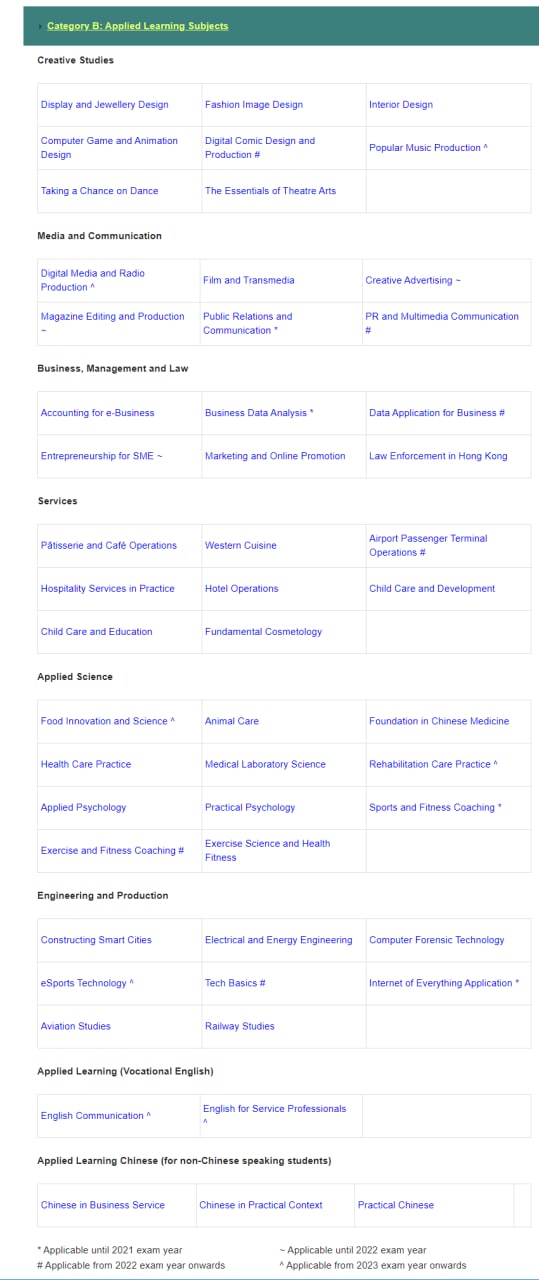Open Interior Design subject page
Viewport: 539px width, 1280px height.
click(x=401, y=104)
